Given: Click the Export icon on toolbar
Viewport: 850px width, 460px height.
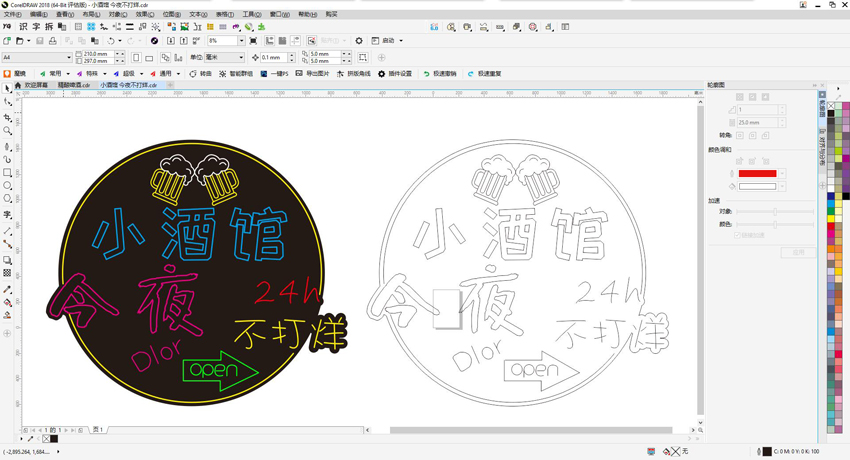Looking at the screenshot, I should (x=184, y=41).
